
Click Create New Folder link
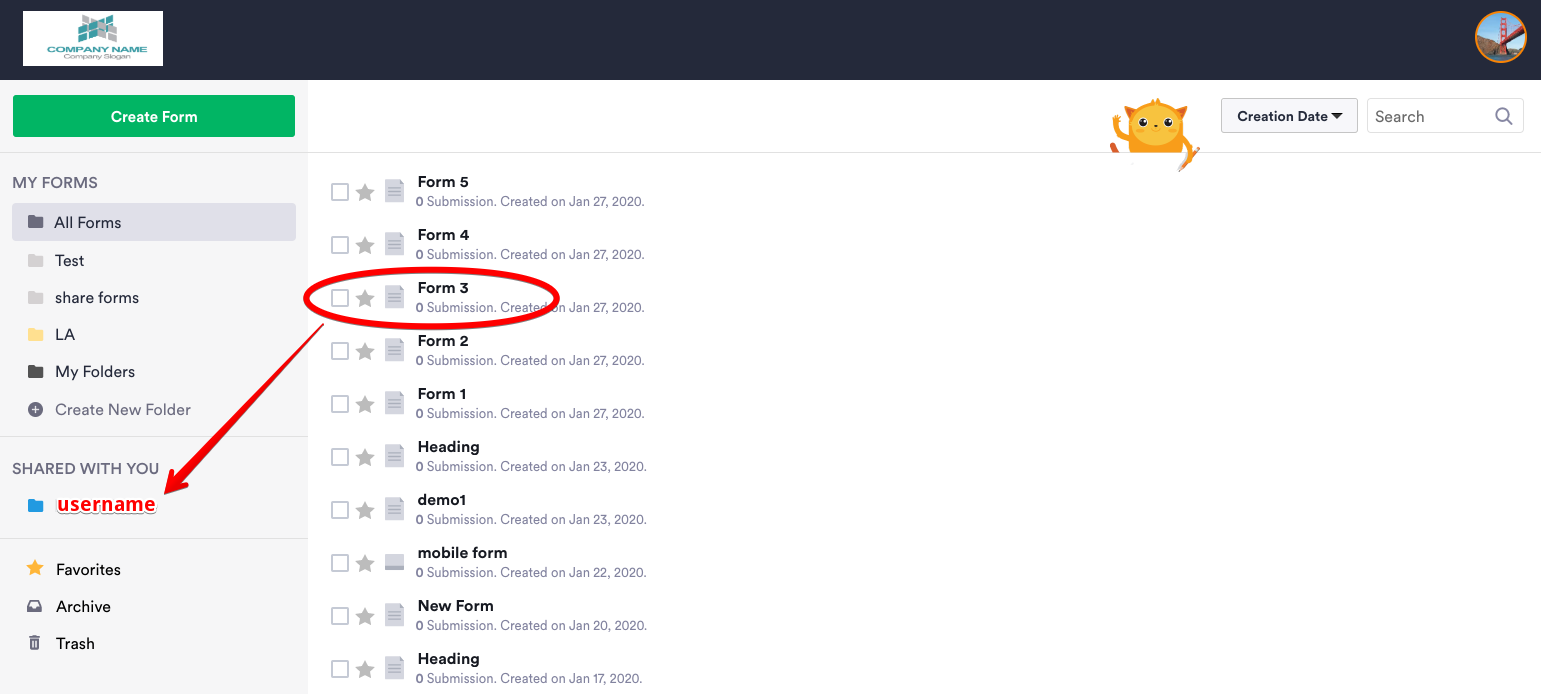pos(122,410)
